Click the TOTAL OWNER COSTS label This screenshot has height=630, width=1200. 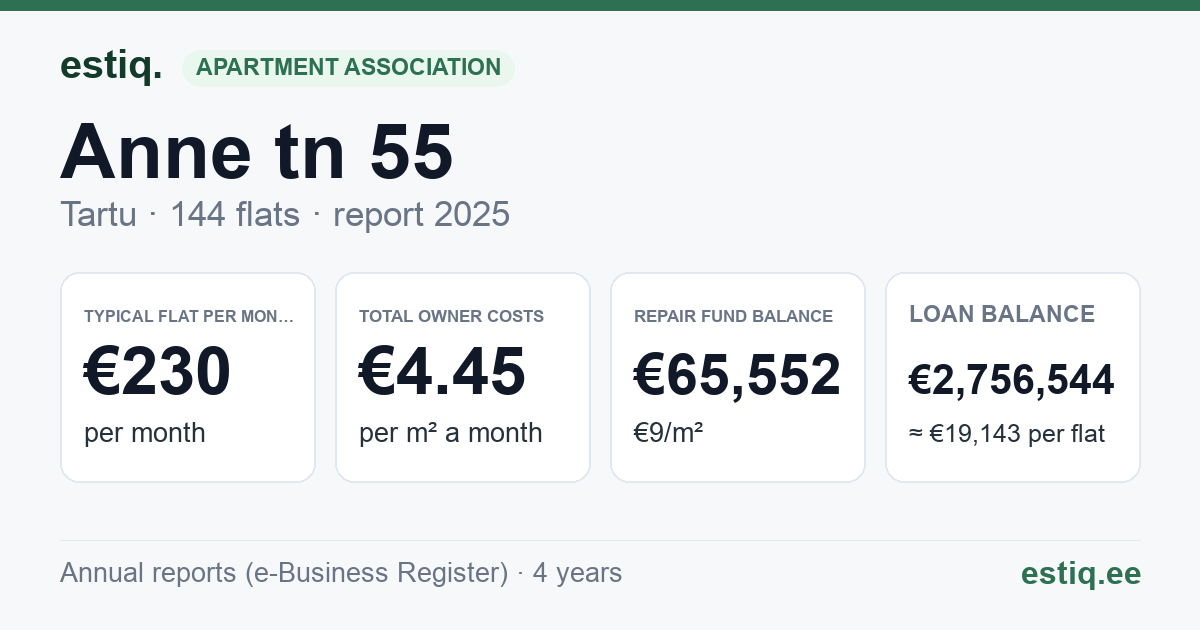click(x=452, y=316)
